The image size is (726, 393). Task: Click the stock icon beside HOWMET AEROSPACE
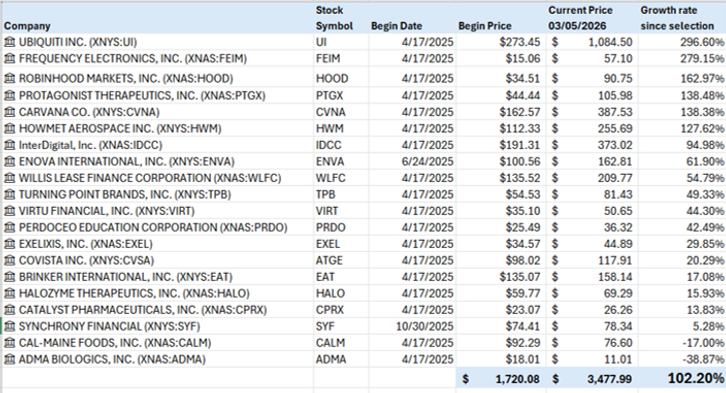click(x=9, y=129)
